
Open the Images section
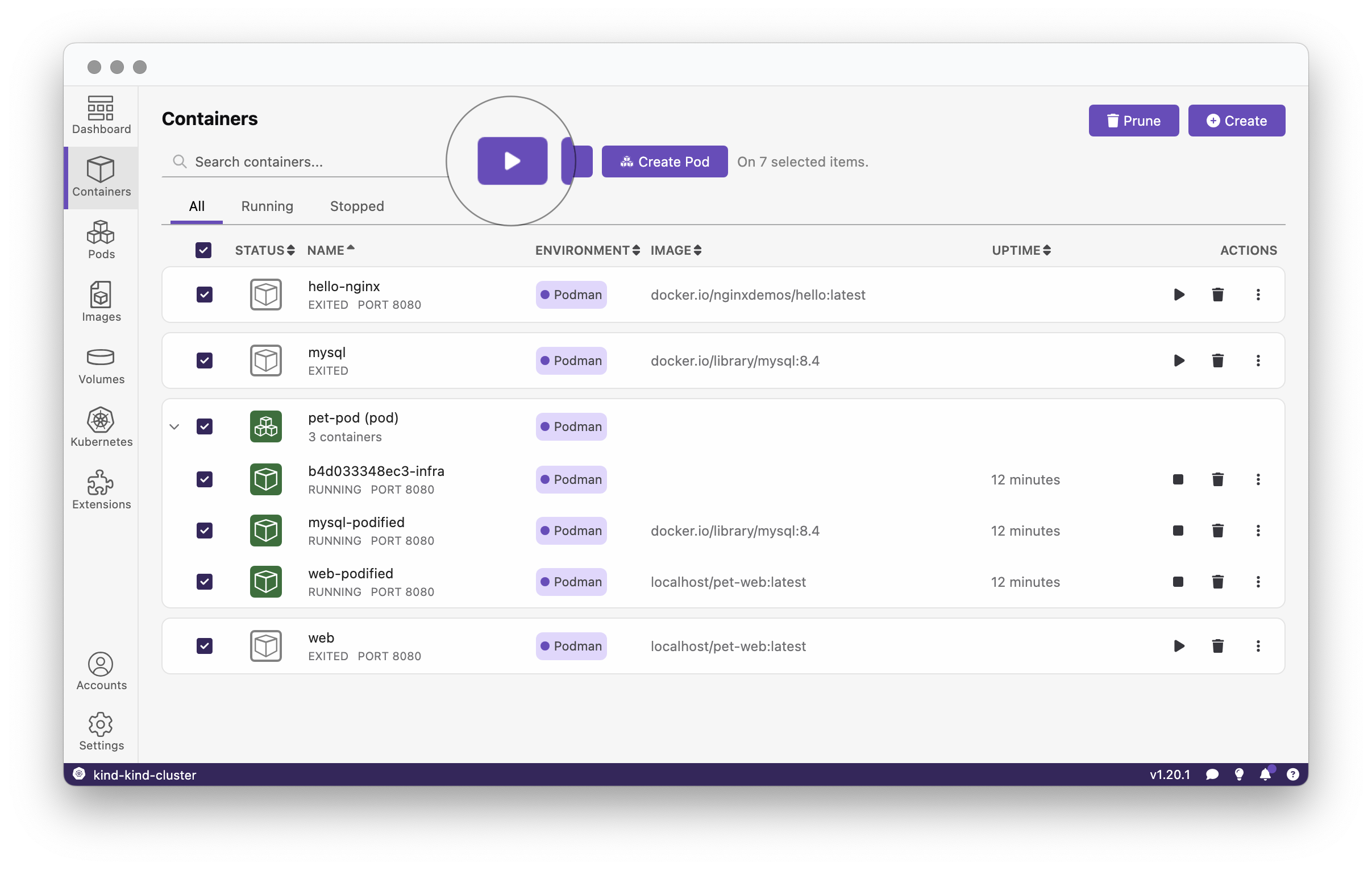click(100, 303)
